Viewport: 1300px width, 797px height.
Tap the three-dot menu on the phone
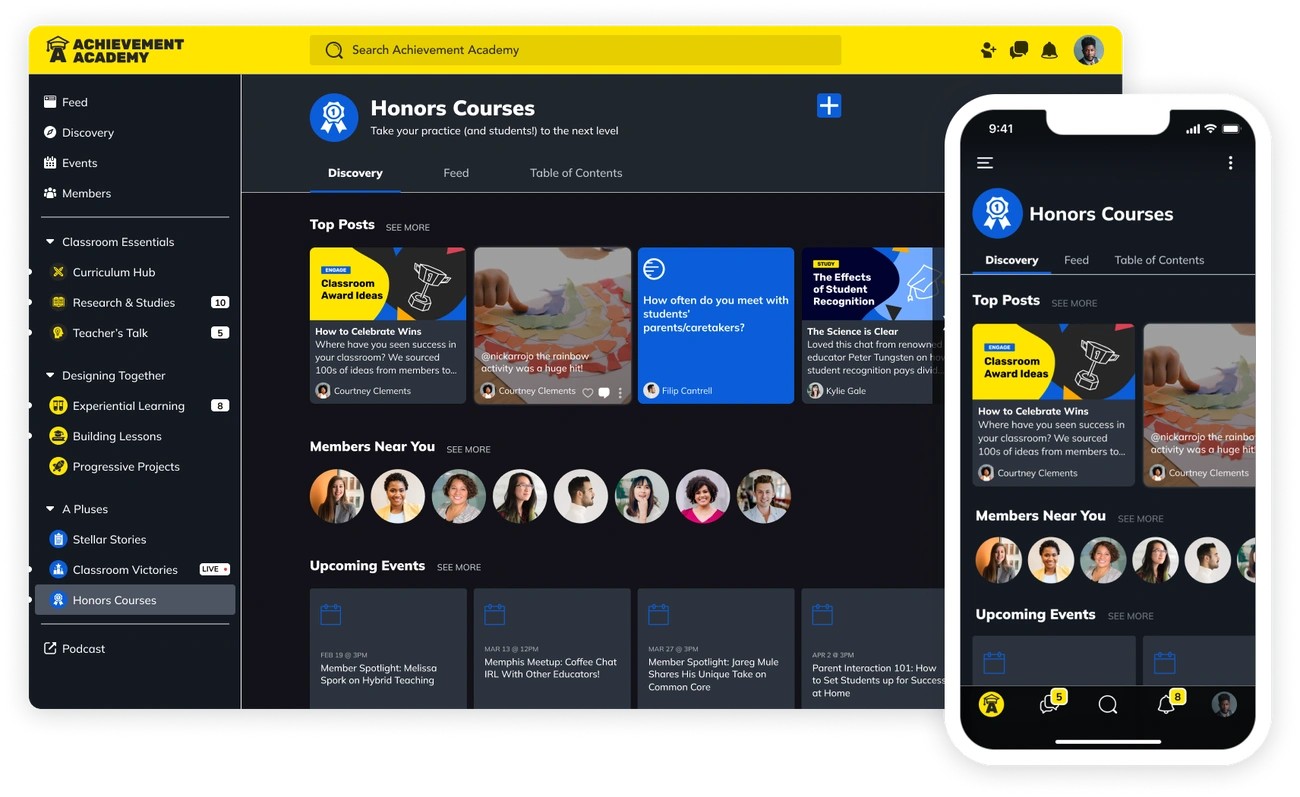pyautogui.click(x=1230, y=163)
